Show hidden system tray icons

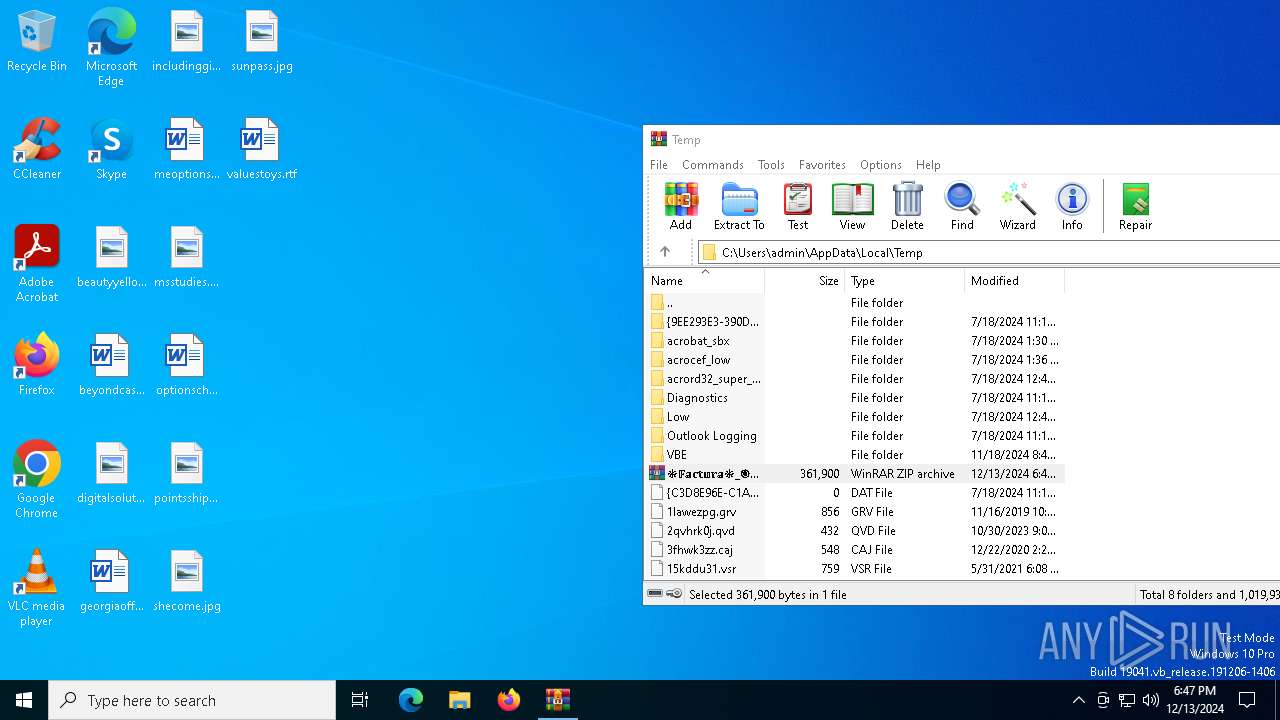[1078, 700]
